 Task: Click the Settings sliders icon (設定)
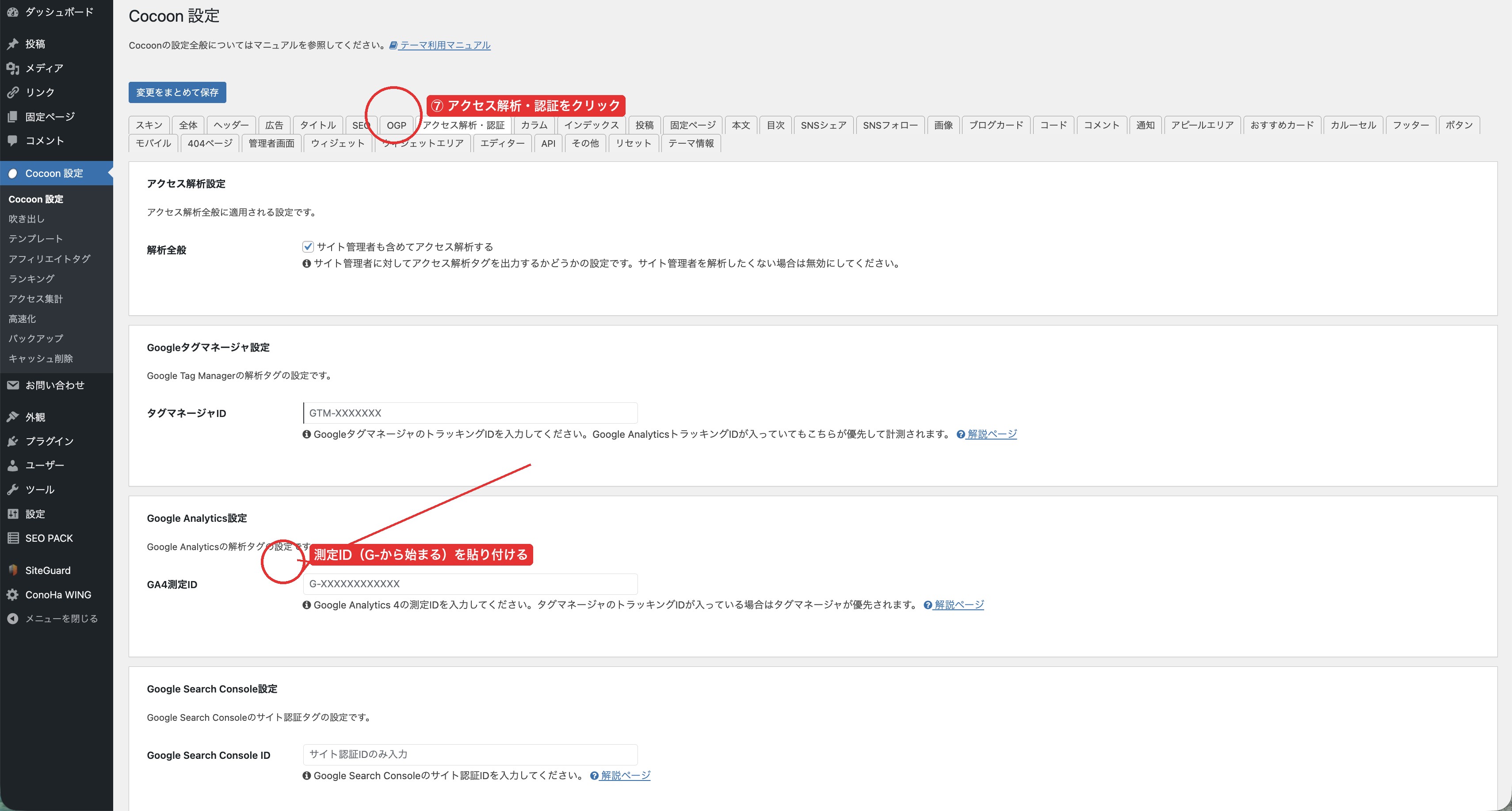point(12,514)
